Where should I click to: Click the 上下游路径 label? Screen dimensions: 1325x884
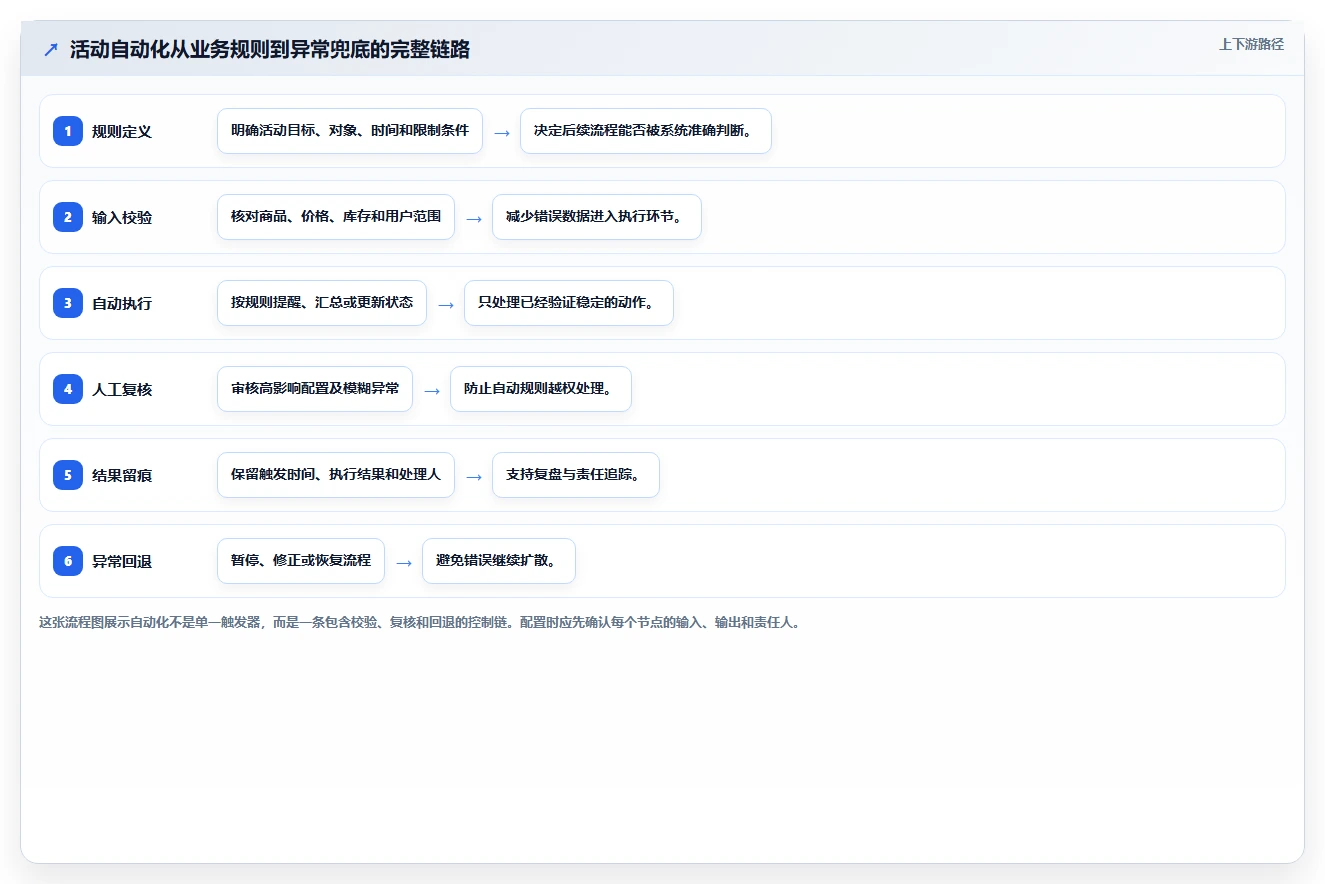[1251, 44]
